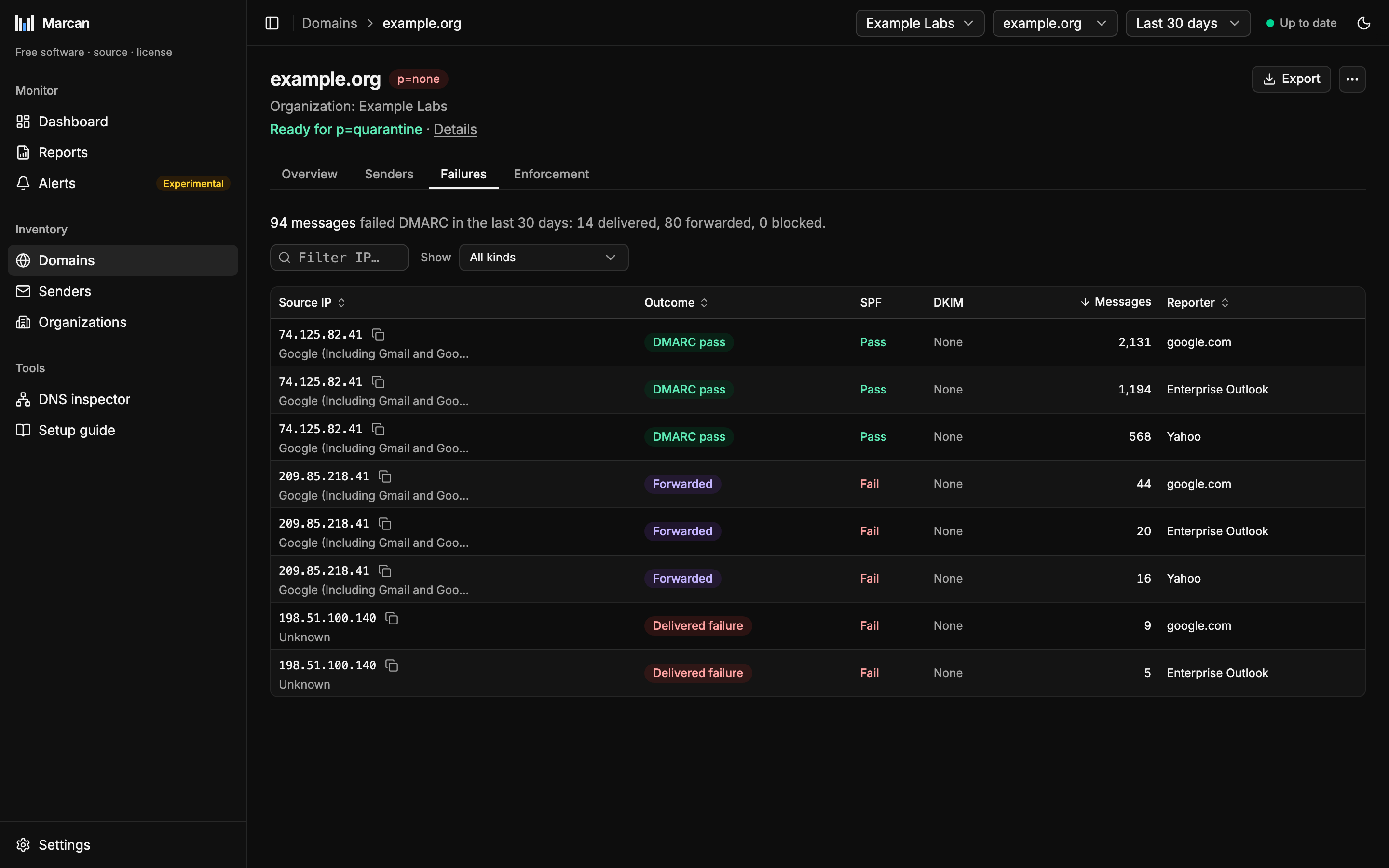Copy IP 209.85.218.41 in the 16 messages row
This screenshot has height=868, width=1389.
(x=385, y=570)
